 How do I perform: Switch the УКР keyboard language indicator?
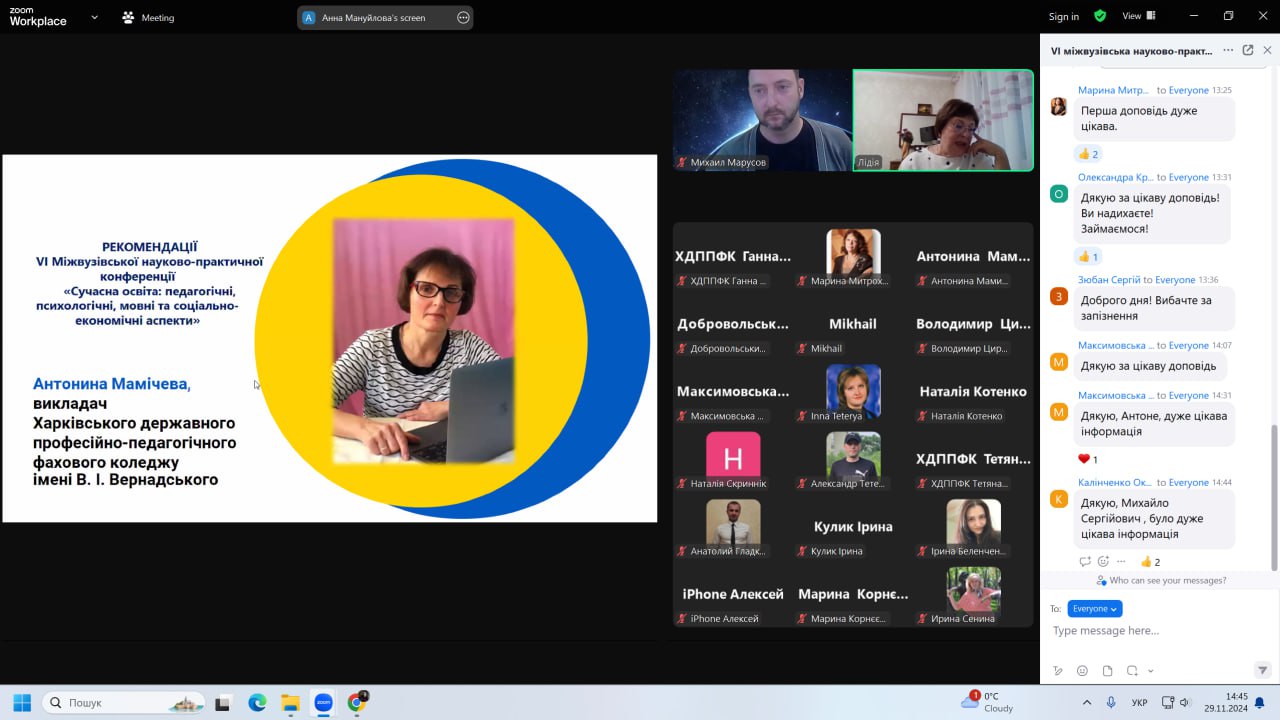[1139, 703]
